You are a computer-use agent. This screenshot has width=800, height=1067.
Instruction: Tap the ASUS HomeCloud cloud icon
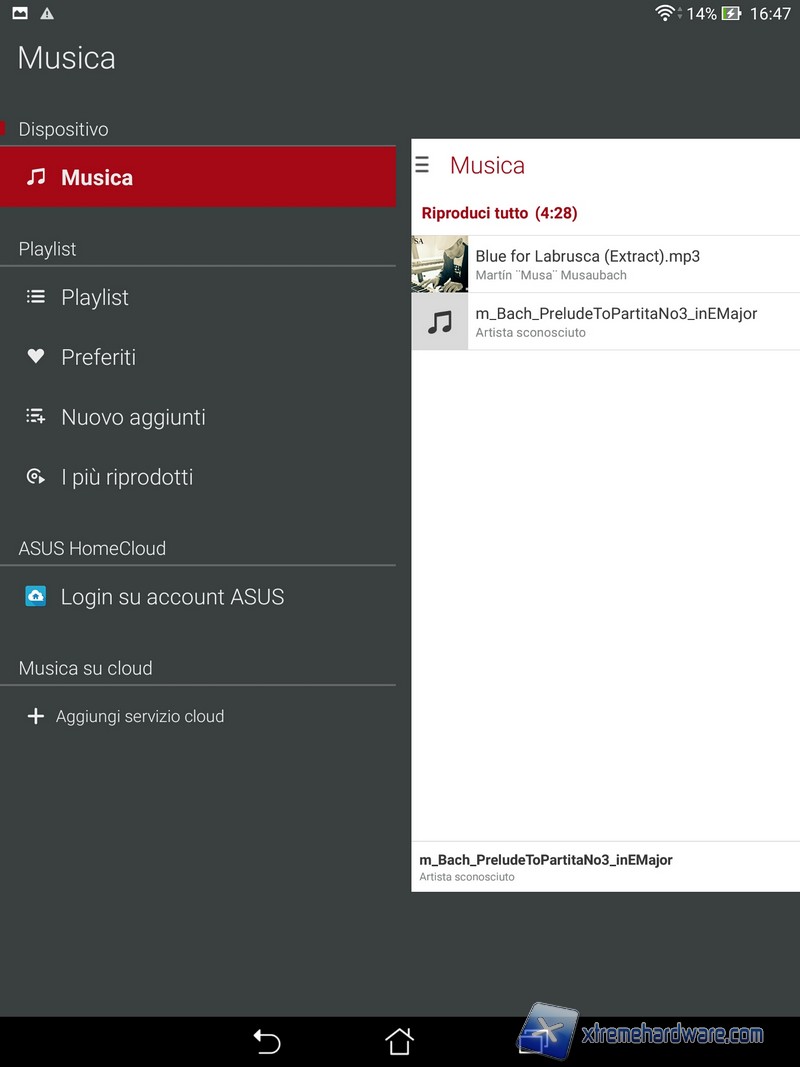(x=36, y=597)
